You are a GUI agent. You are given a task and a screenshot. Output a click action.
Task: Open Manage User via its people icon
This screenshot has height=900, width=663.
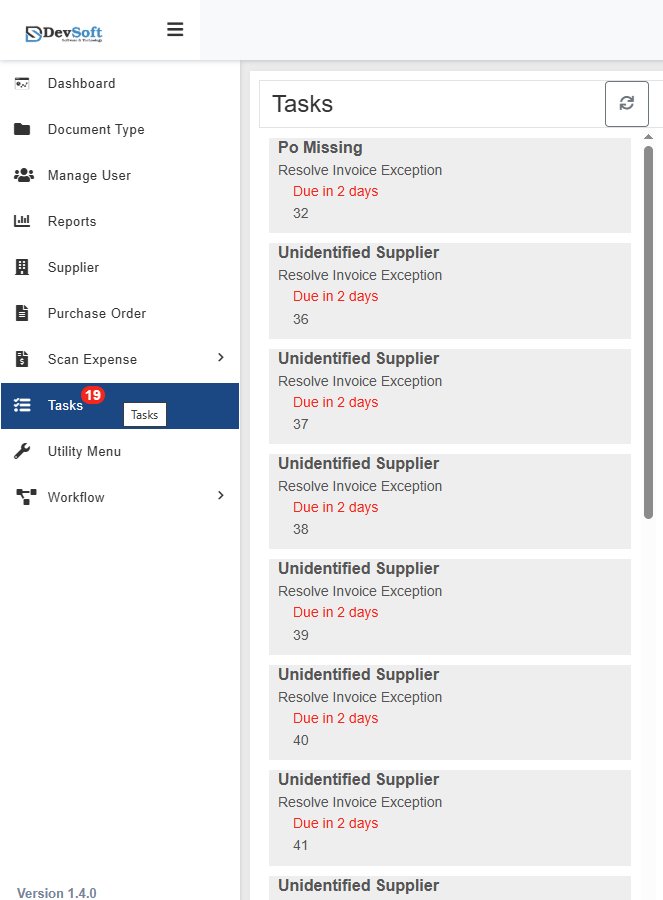pos(24,175)
